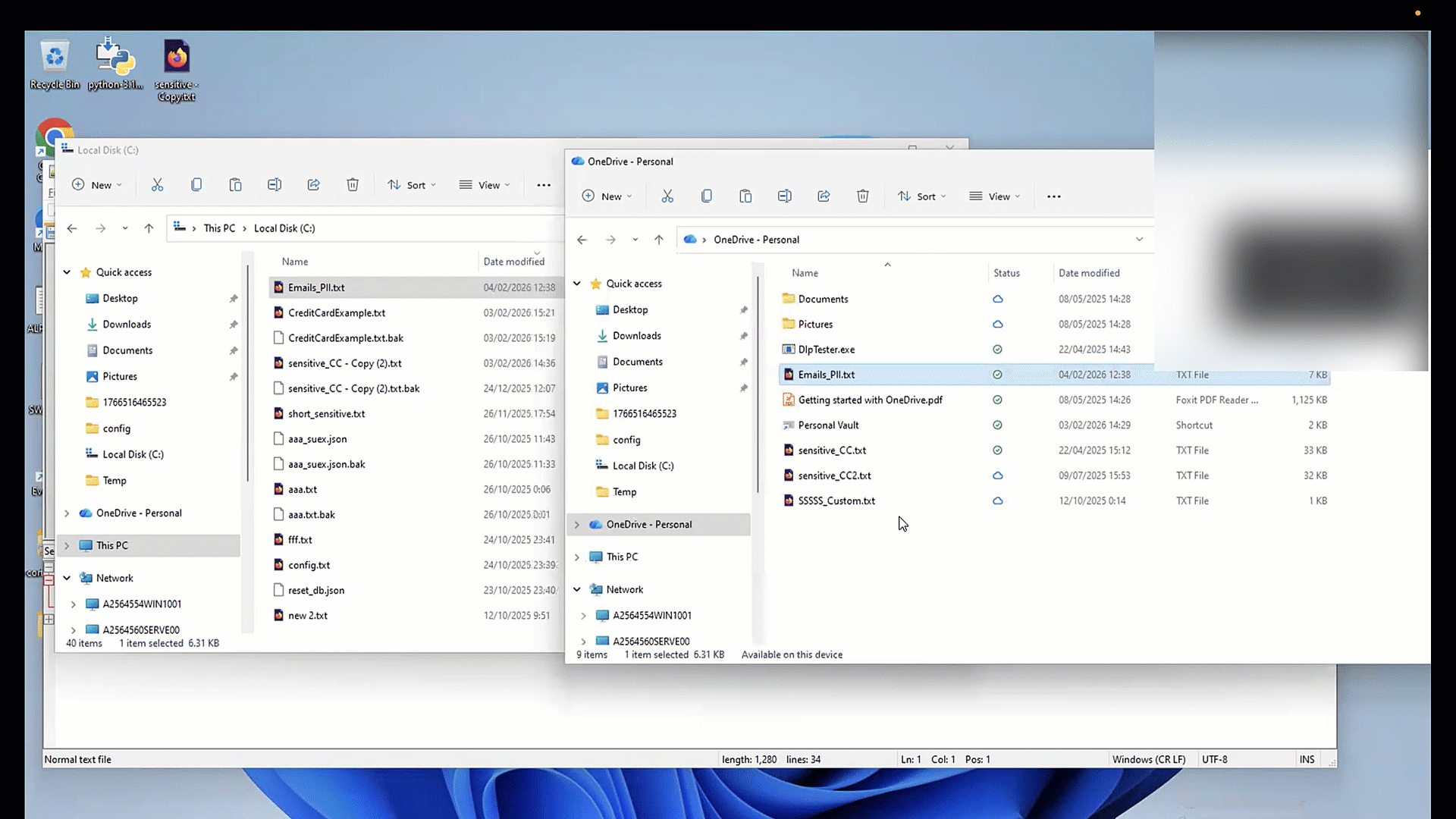The height and width of the screenshot is (819, 1456).
Task: Select sensitive_CC2.txt in OneDrive file list
Action: [834, 475]
